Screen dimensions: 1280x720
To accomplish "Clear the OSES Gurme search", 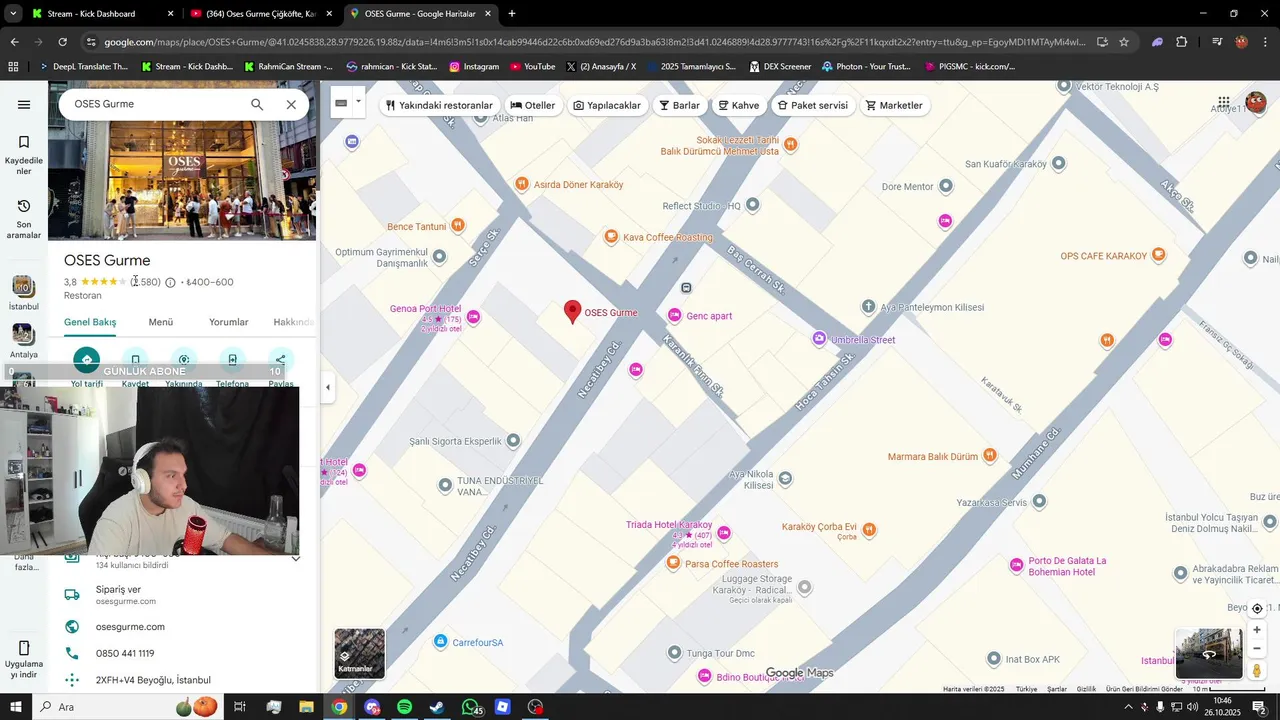I will (x=291, y=104).
